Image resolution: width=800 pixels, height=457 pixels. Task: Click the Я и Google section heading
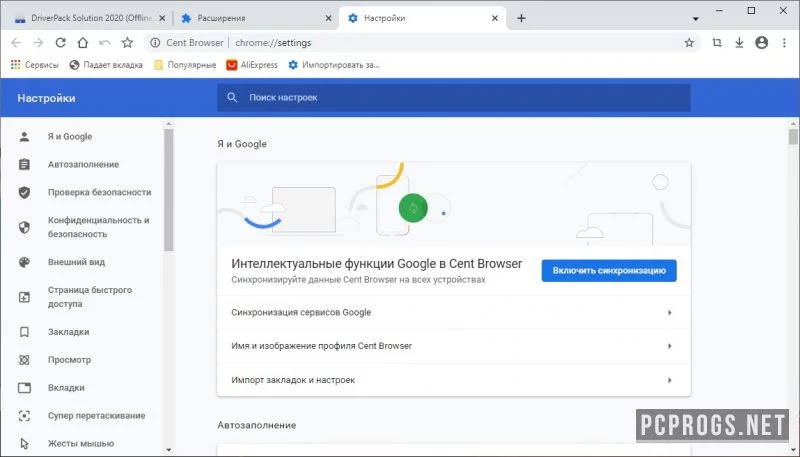pos(242,144)
